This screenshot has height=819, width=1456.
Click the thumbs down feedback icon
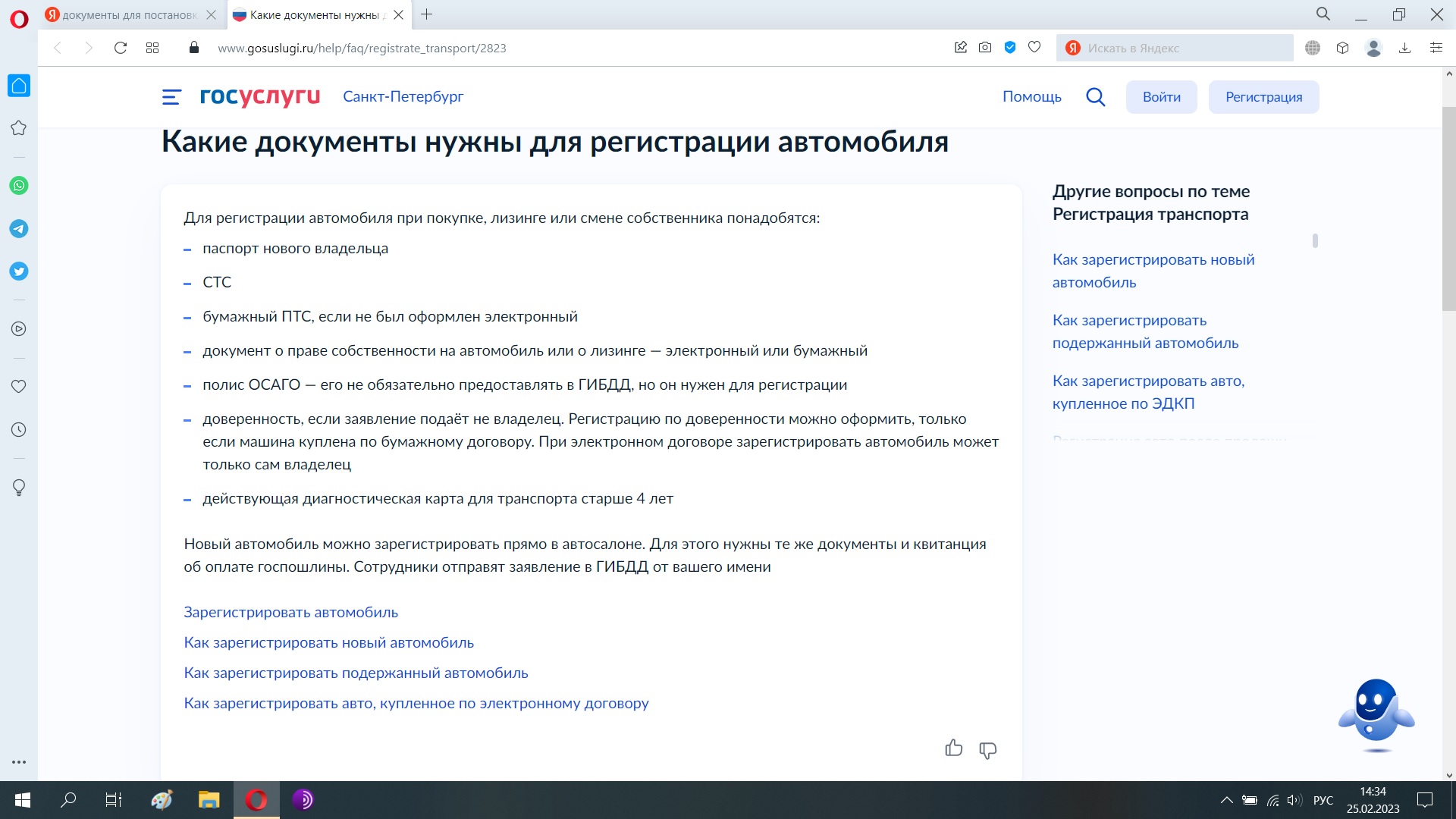[987, 750]
